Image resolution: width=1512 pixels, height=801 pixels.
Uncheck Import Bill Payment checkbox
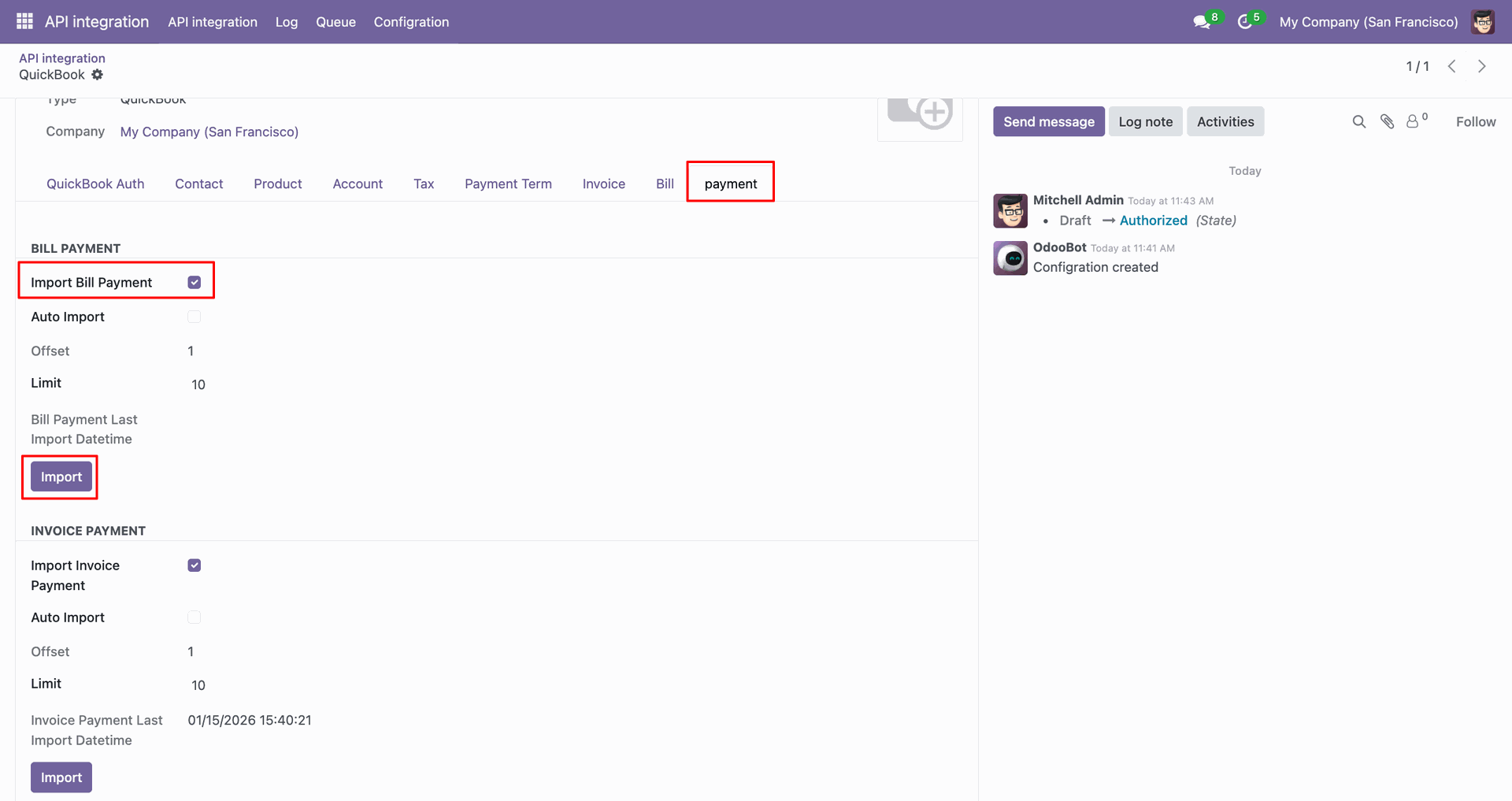coord(195,282)
